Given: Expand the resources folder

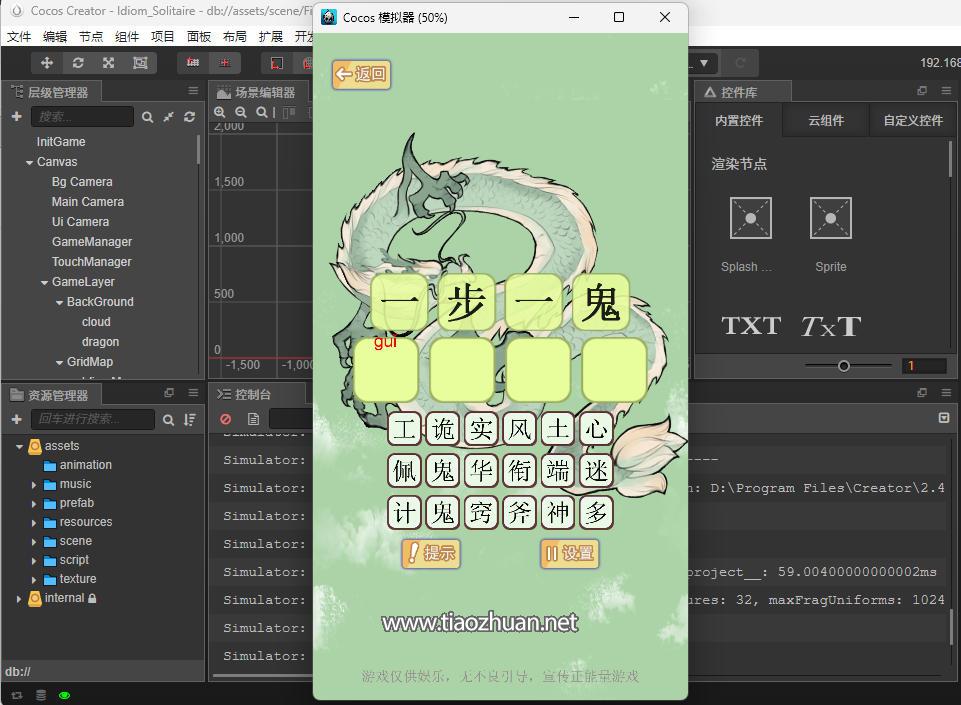Looking at the screenshot, I should (x=34, y=522).
